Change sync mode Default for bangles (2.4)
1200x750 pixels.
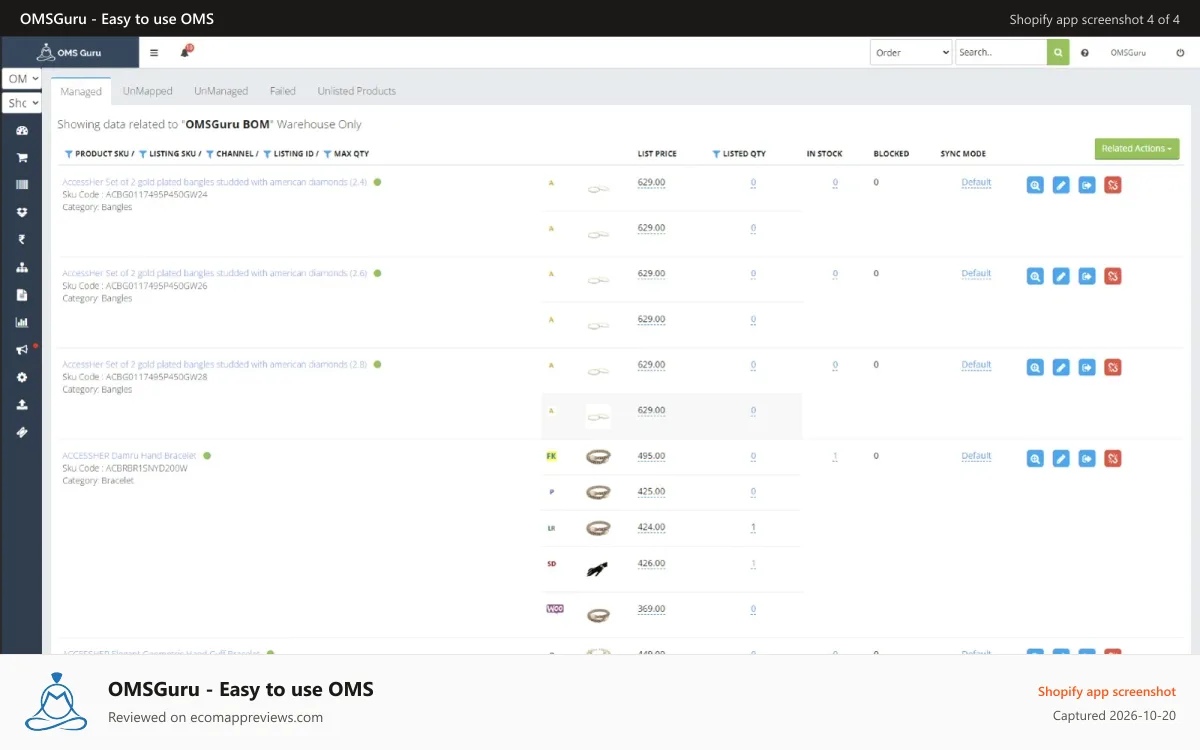976,182
